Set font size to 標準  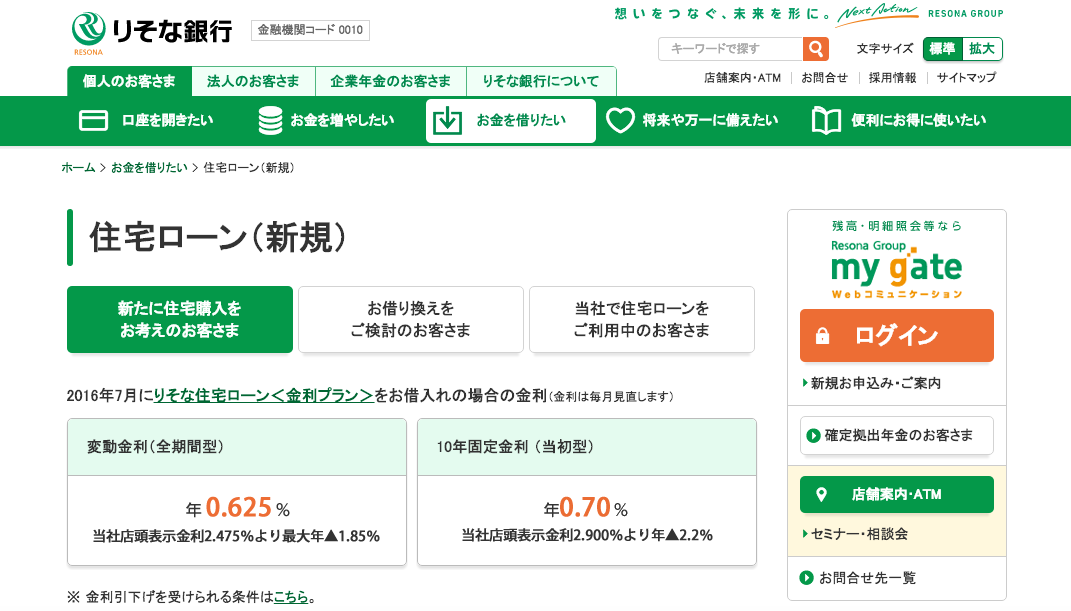coord(942,49)
